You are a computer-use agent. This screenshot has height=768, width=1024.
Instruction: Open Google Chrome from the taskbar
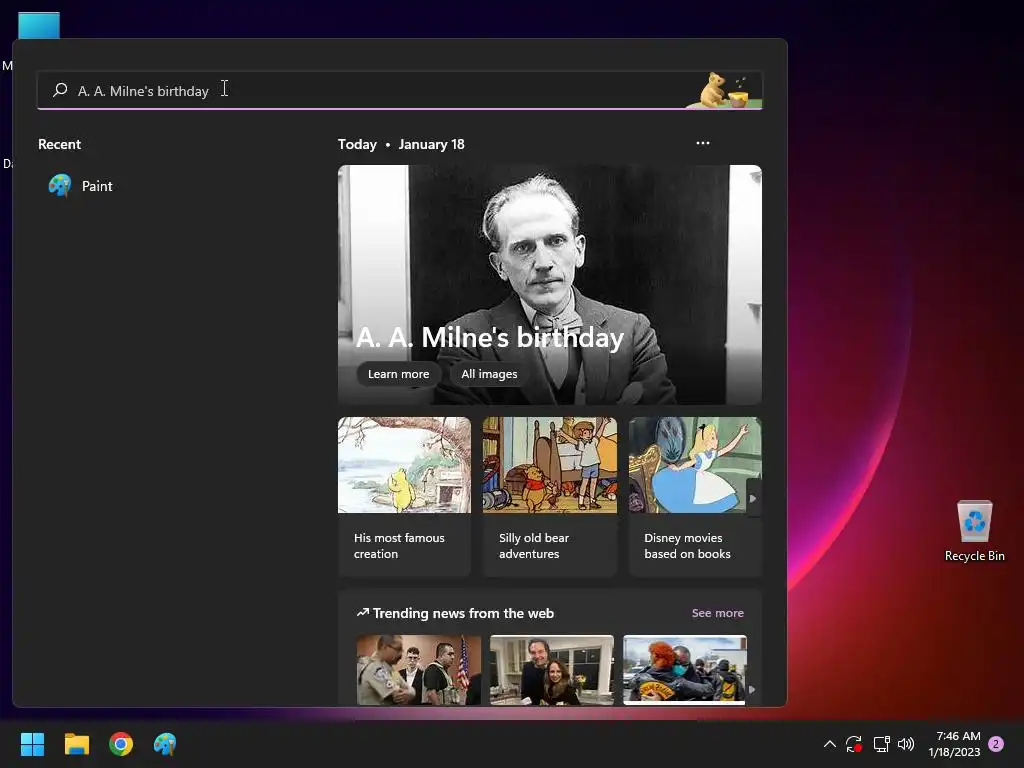click(121, 744)
